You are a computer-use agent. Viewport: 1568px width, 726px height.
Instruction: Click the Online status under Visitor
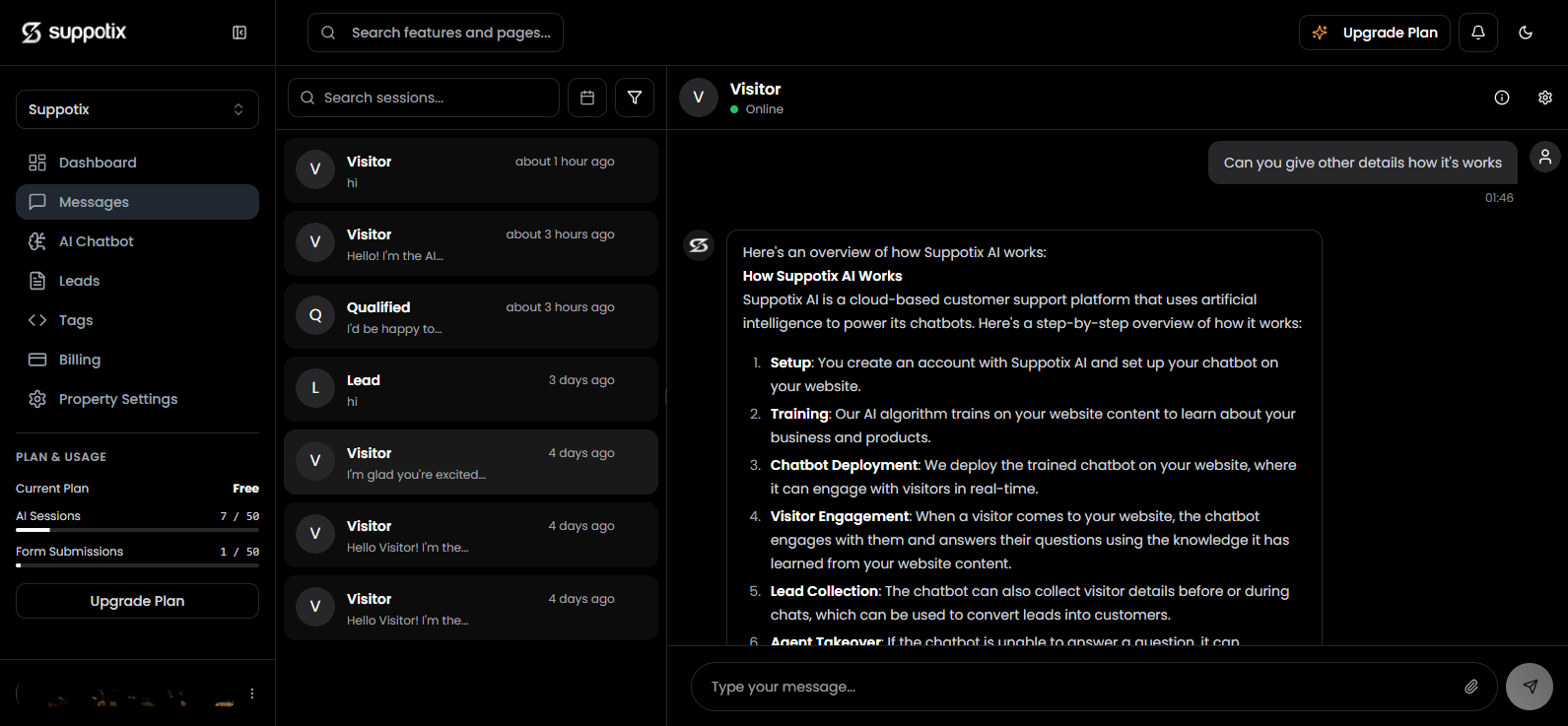click(757, 109)
